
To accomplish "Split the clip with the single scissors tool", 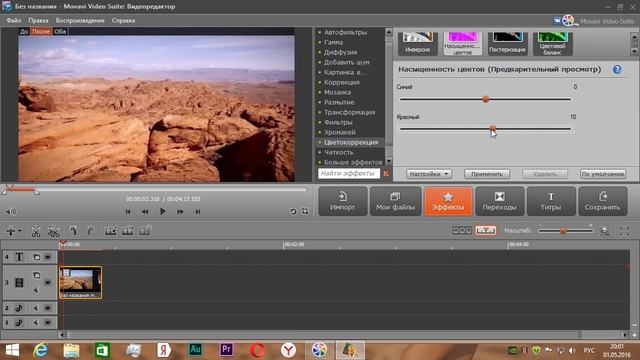I will pos(36,231).
